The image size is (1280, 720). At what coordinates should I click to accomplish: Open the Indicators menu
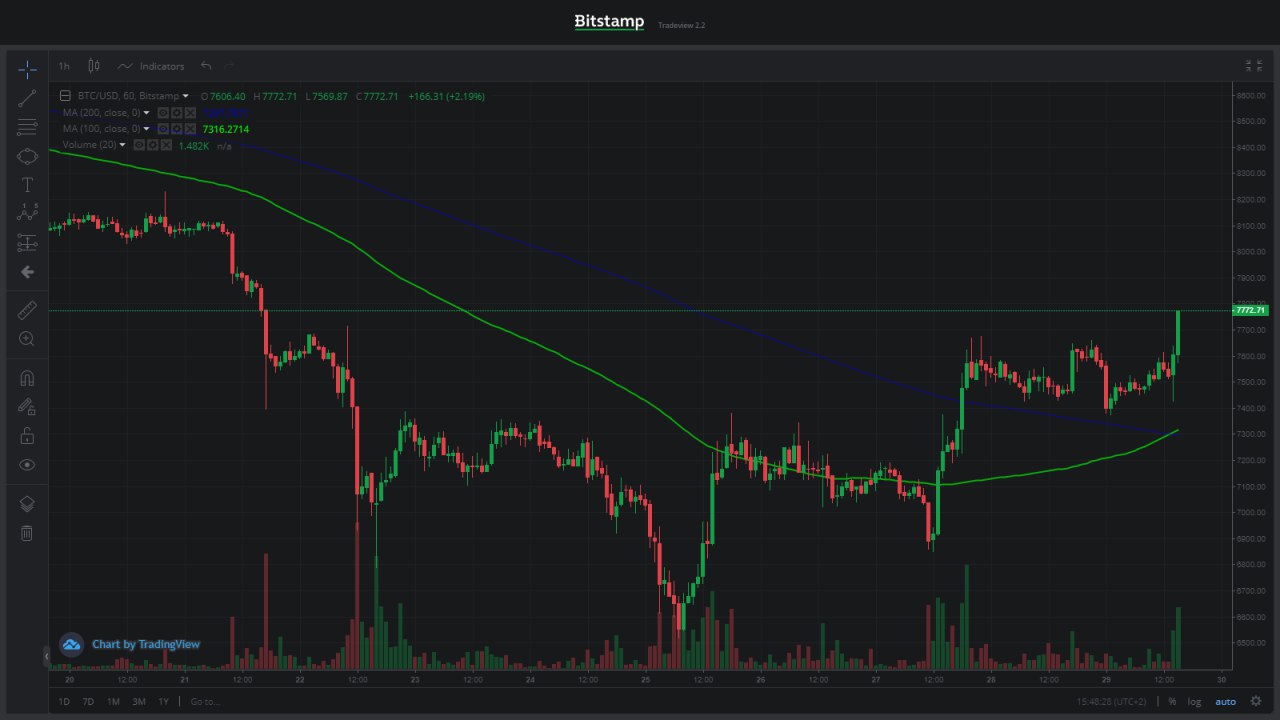(x=151, y=66)
